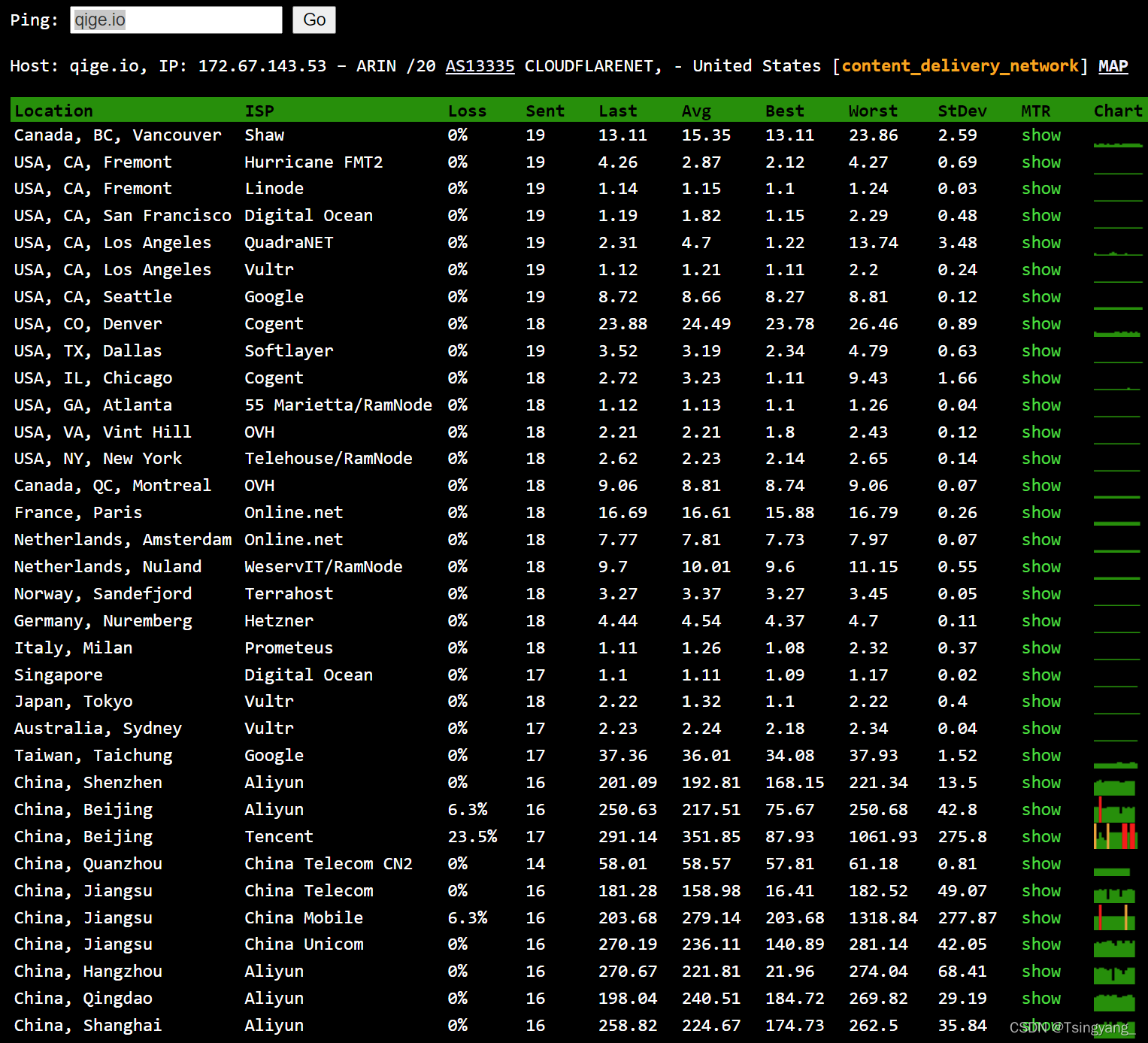Click content_delivery_network tag text

coord(960,66)
